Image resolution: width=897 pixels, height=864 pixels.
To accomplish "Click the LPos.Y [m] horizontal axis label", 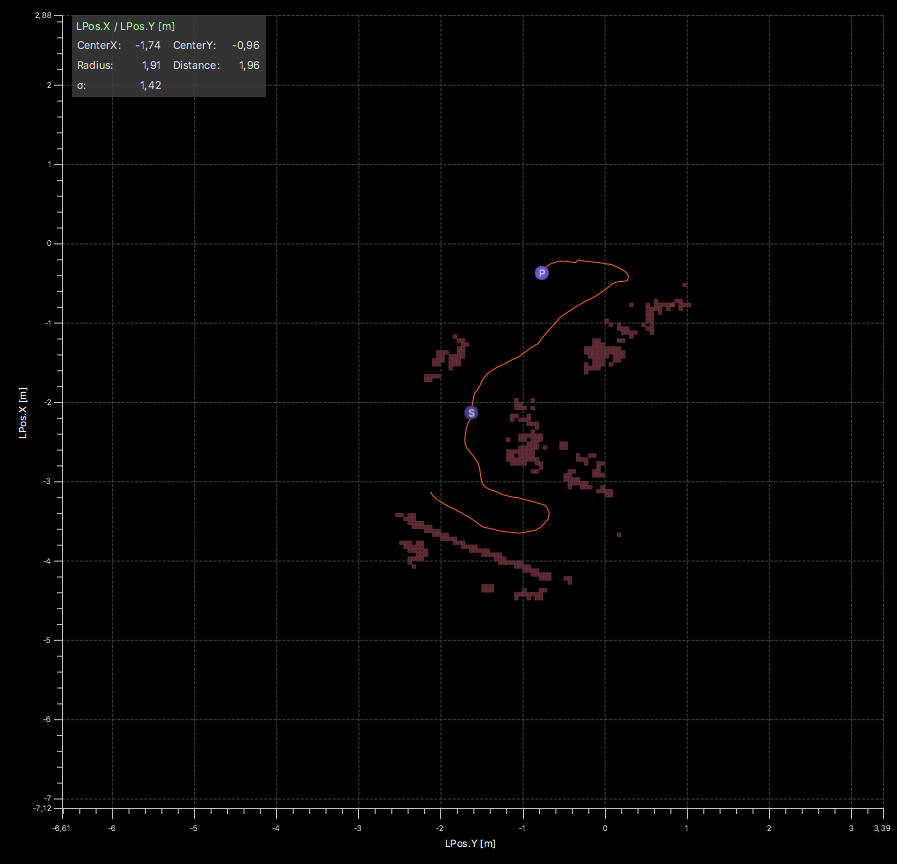I will coord(470,843).
